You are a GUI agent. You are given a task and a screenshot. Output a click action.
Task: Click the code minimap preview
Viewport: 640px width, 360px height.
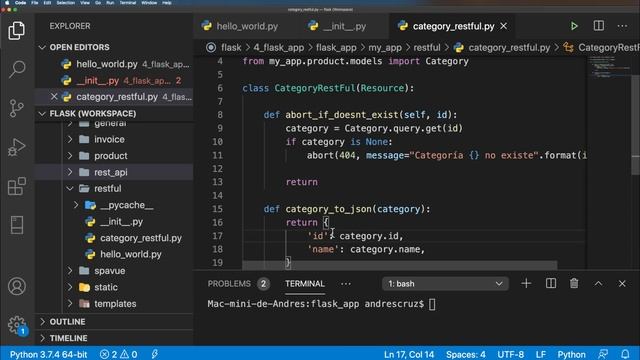click(x=609, y=67)
